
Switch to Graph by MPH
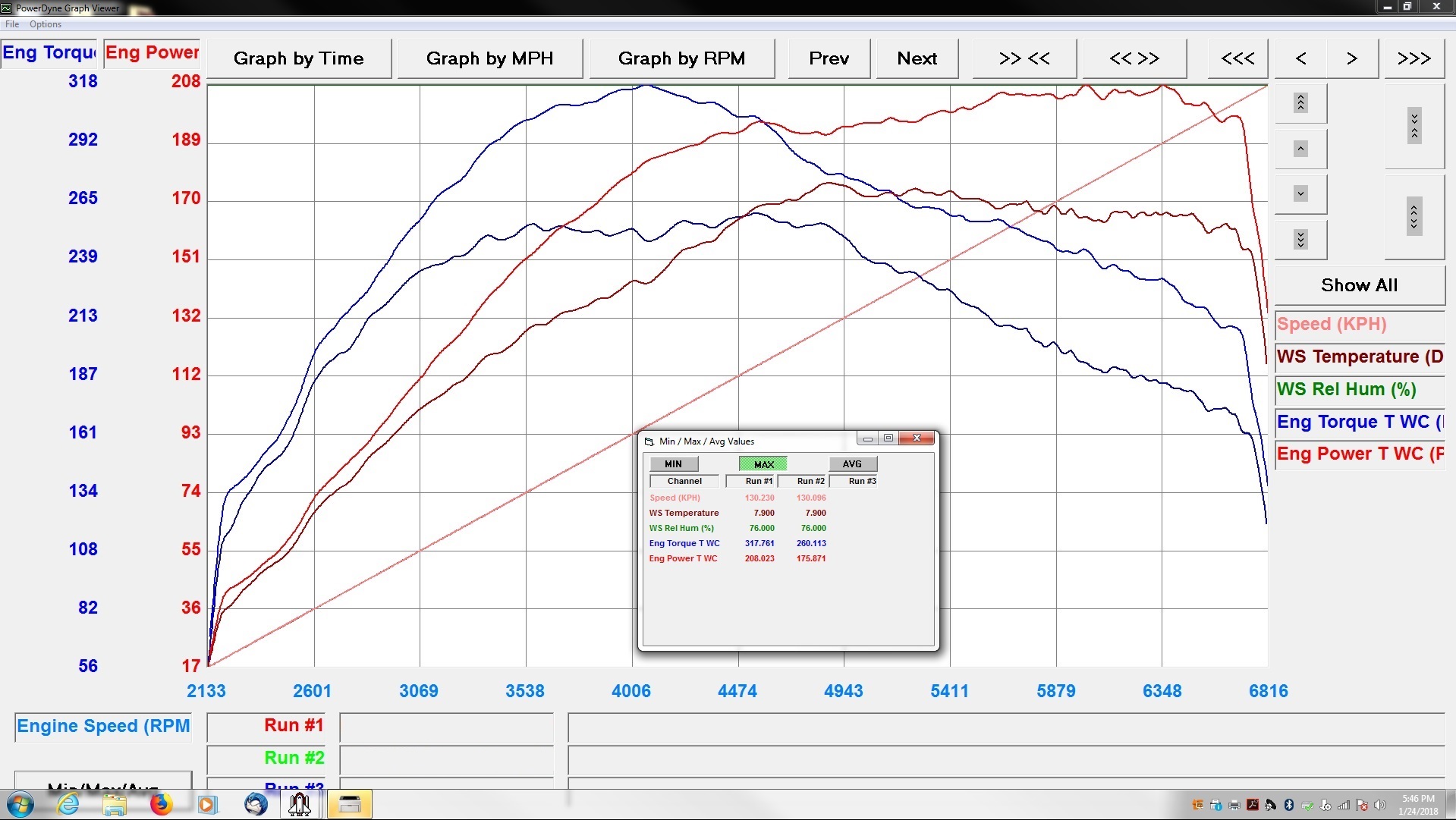point(489,58)
